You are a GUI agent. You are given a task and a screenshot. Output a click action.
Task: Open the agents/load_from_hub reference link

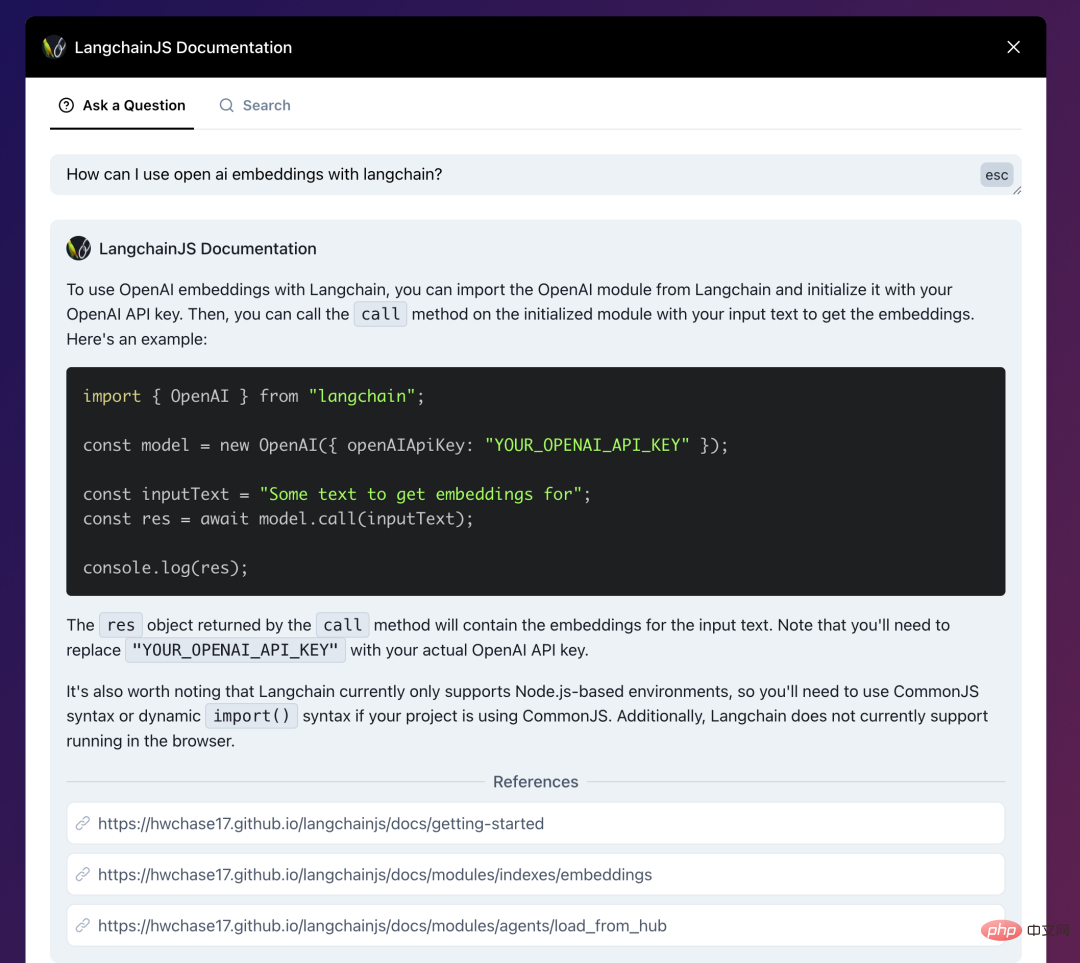(x=382, y=926)
